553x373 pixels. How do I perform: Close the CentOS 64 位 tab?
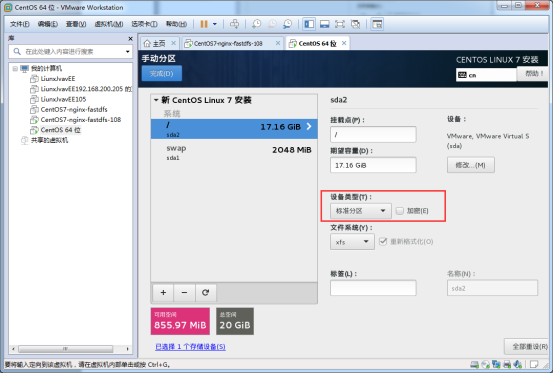[344, 43]
